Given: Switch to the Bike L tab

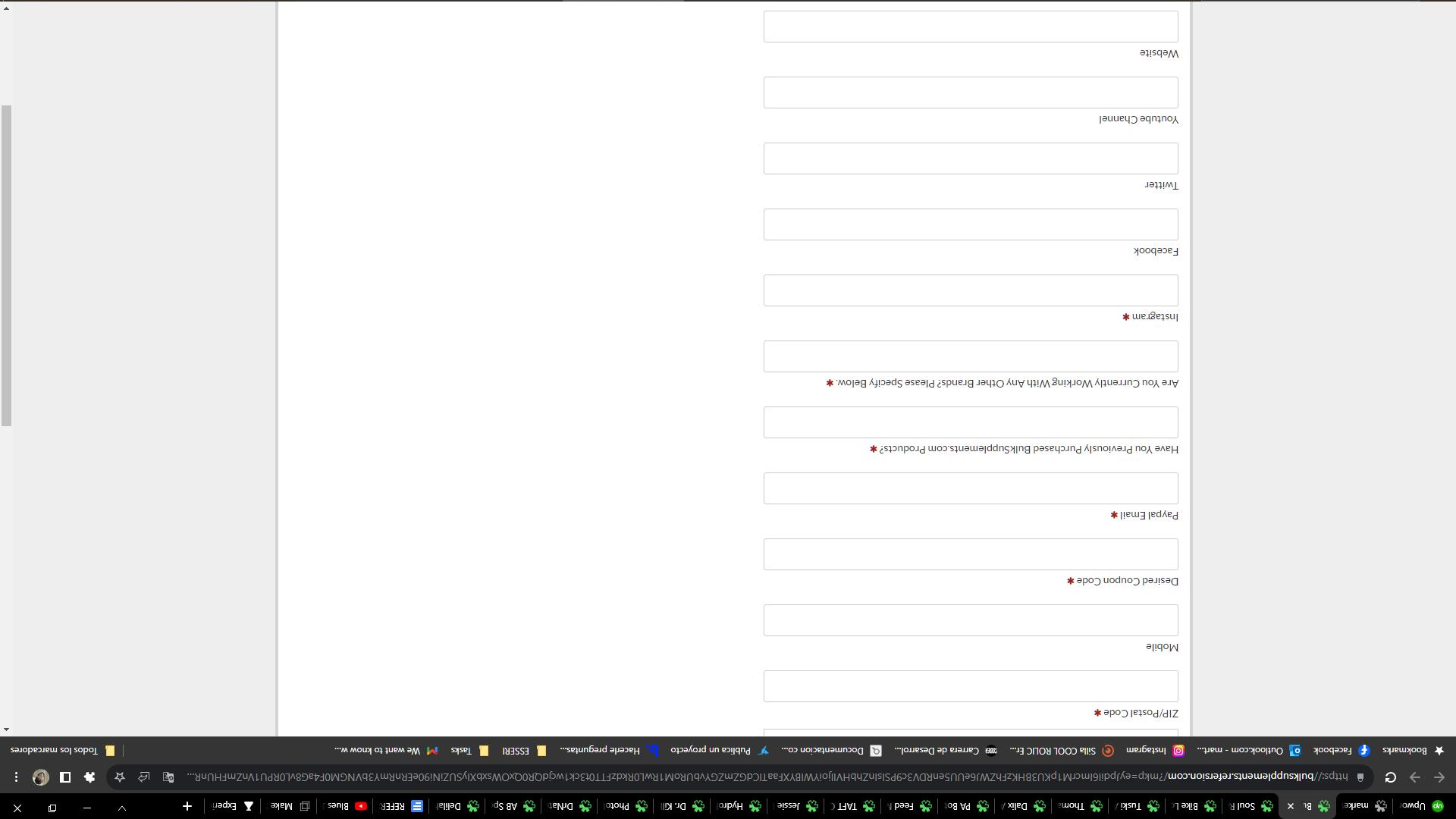Looking at the screenshot, I should pos(1193,806).
